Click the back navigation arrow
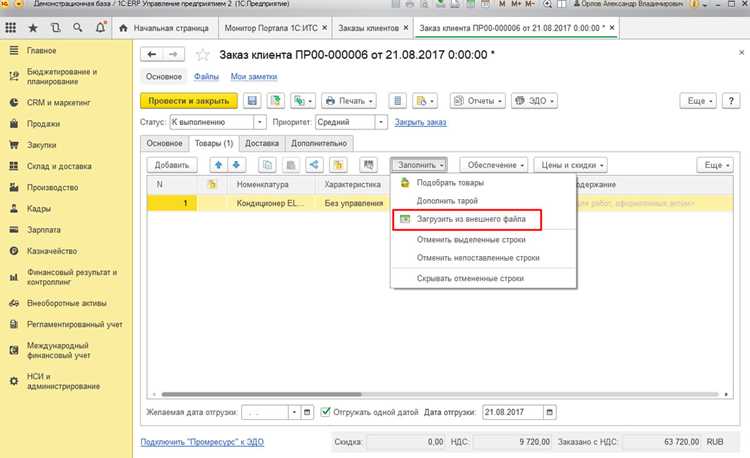 tap(152, 55)
